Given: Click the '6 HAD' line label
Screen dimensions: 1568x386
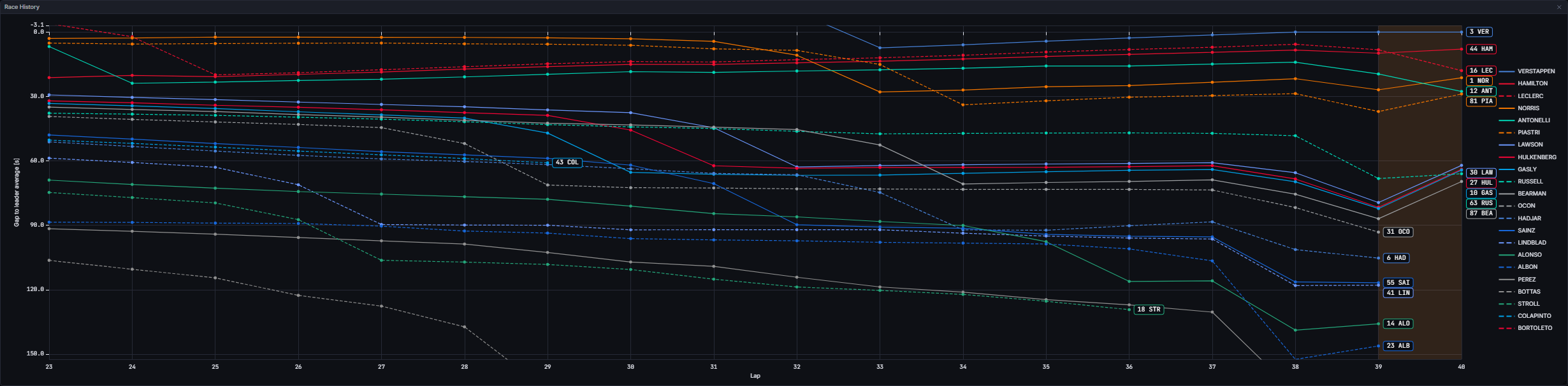Looking at the screenshot, I should pyautogui.click(x=1397, y=258).
